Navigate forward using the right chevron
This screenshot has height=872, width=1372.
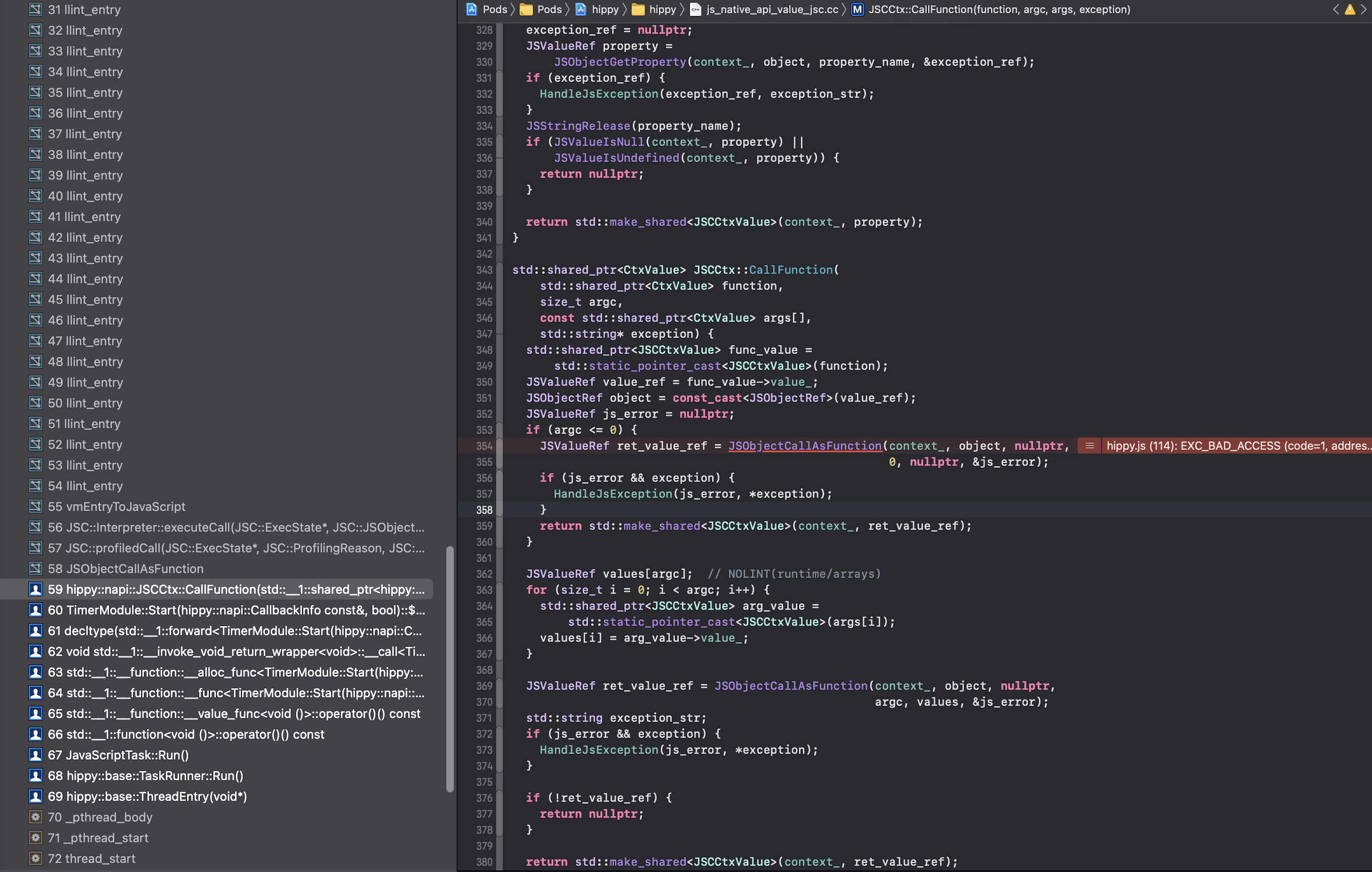point(1363,9)
